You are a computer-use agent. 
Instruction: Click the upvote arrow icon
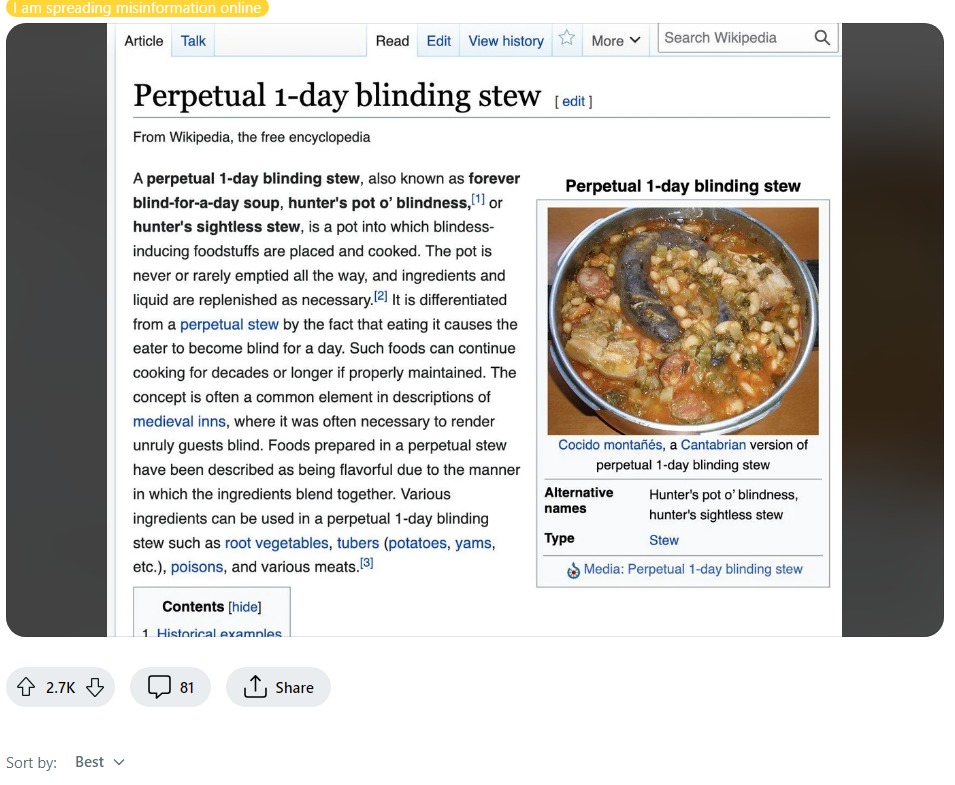click(26, 687)
